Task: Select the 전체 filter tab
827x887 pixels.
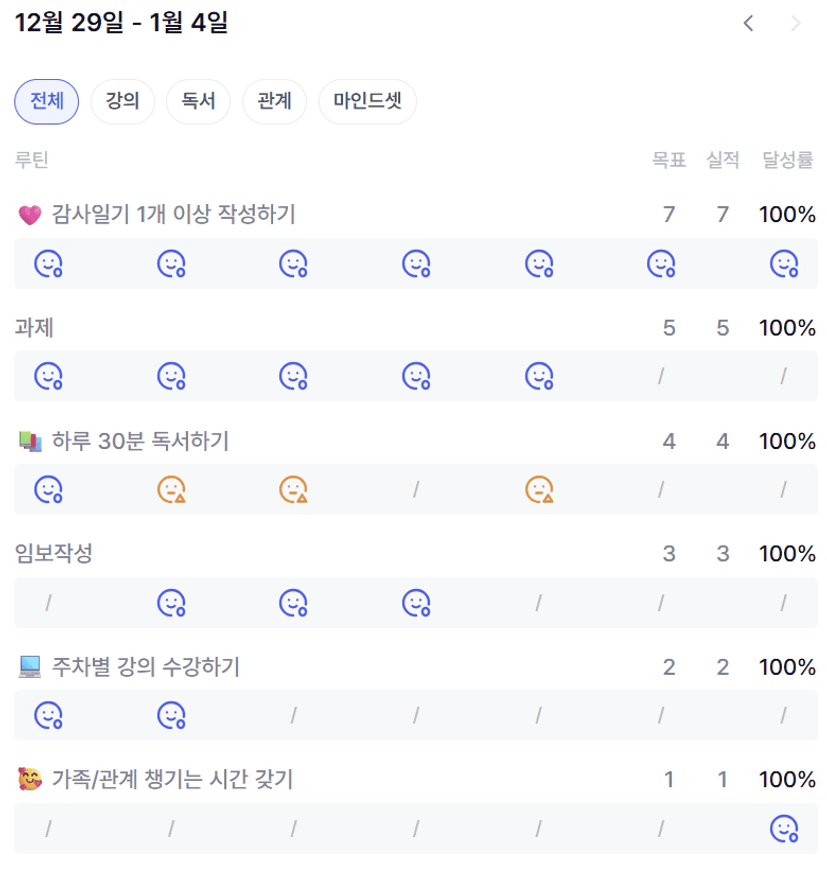Action: [x=46, y=101]
